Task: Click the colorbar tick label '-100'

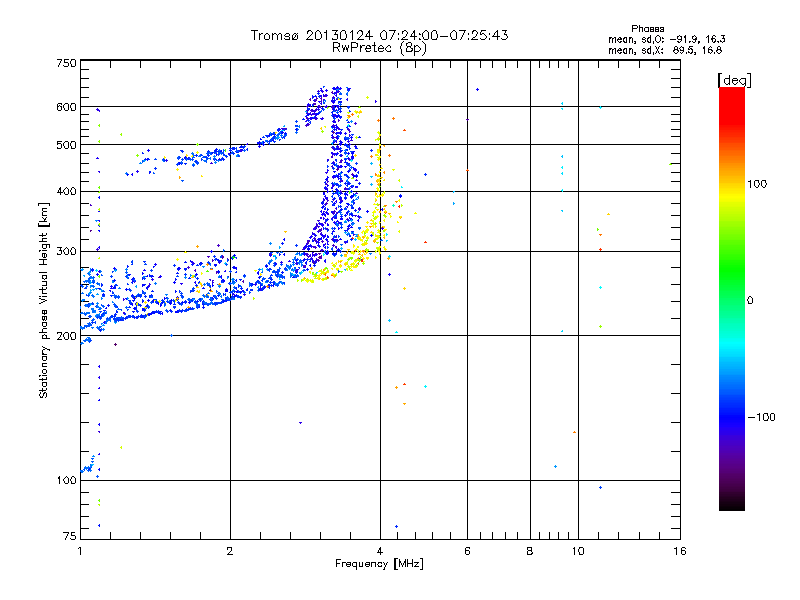Action: coord(762,417)
